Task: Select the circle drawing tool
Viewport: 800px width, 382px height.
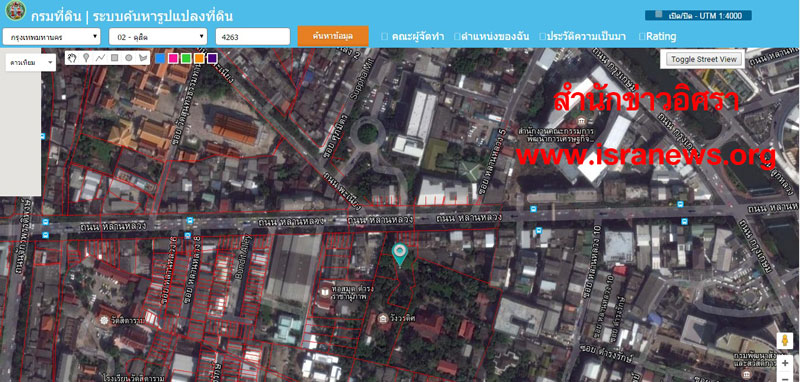Action: [x=129, y=58]
